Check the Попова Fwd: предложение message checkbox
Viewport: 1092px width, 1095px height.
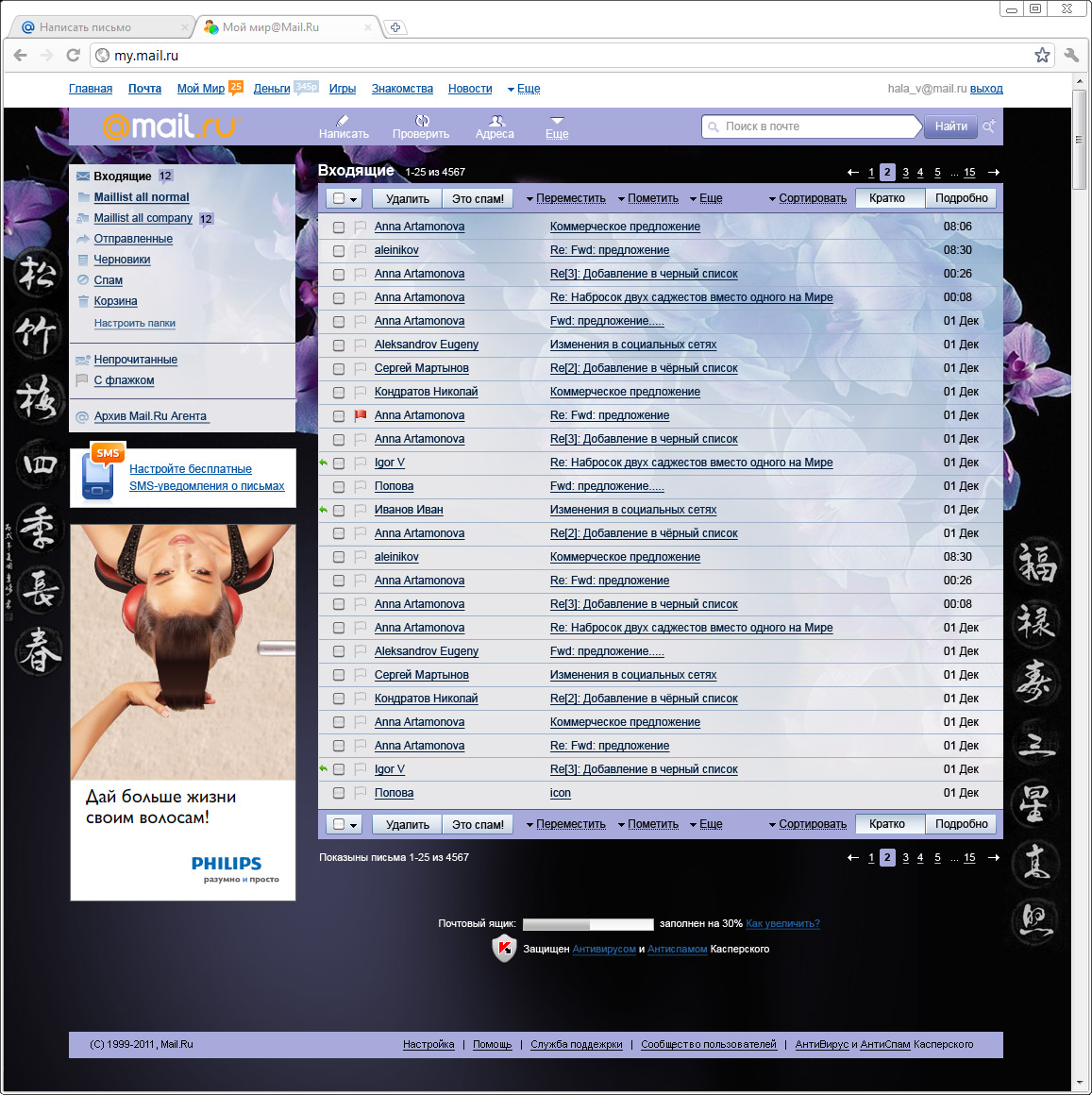pyautogui.click(x=339, y=486)
